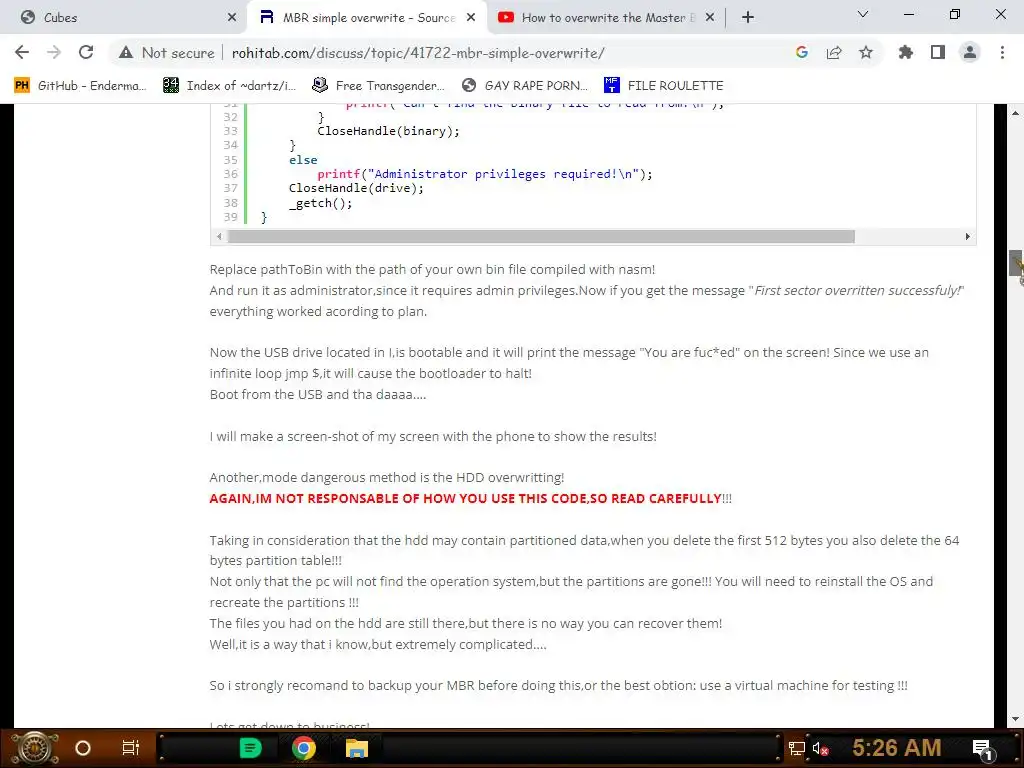Click the CloseHandle(binary); code line
Viewport: 1024px width, 768px height.
pyautogui.click(x=388, y=131)
